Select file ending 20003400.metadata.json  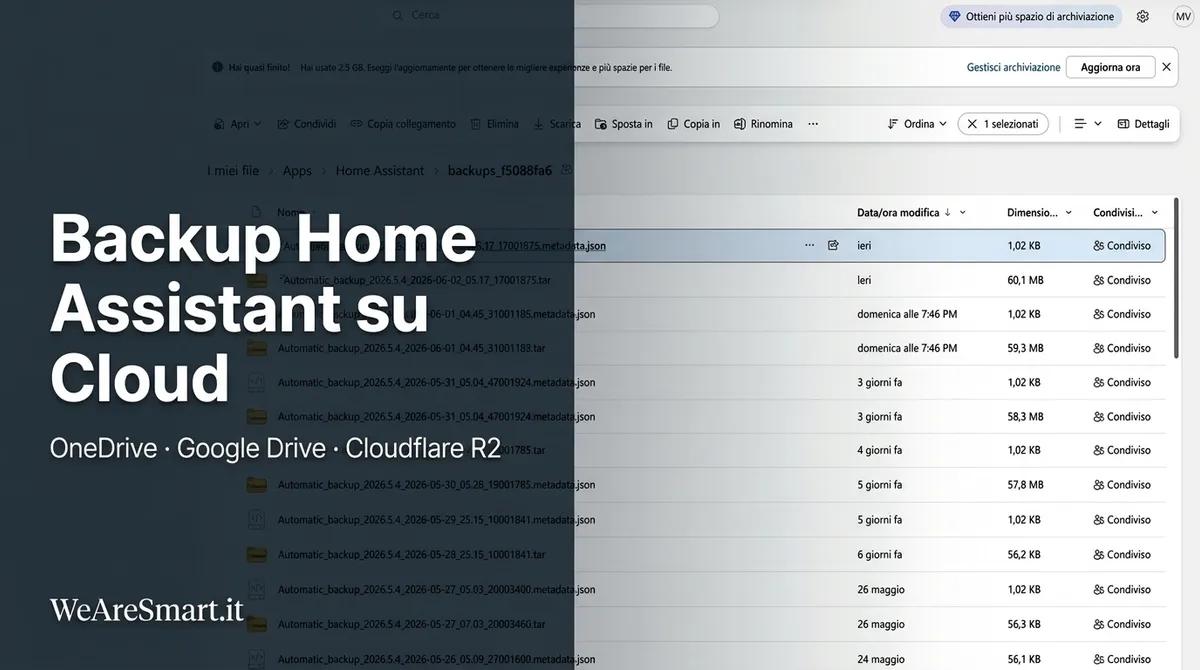click(436, 589)
